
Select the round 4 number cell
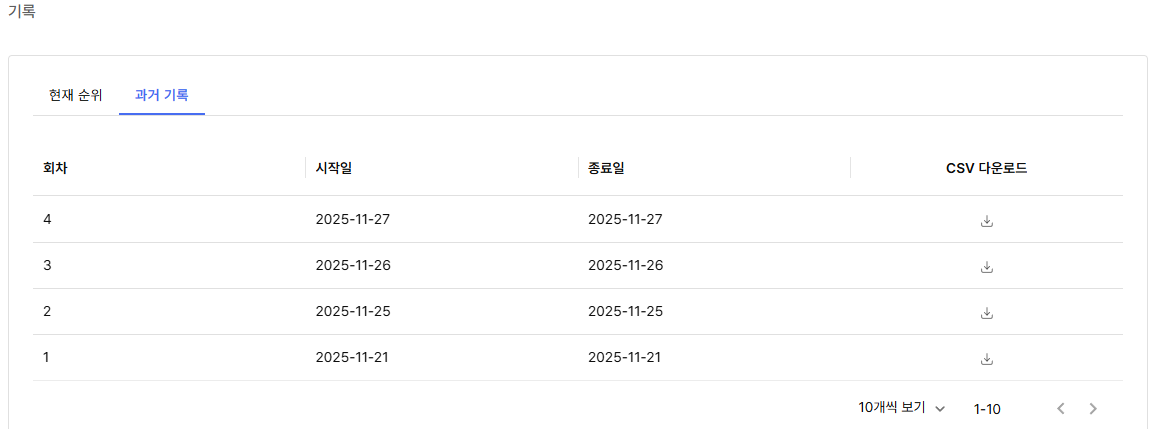point(47,219)
